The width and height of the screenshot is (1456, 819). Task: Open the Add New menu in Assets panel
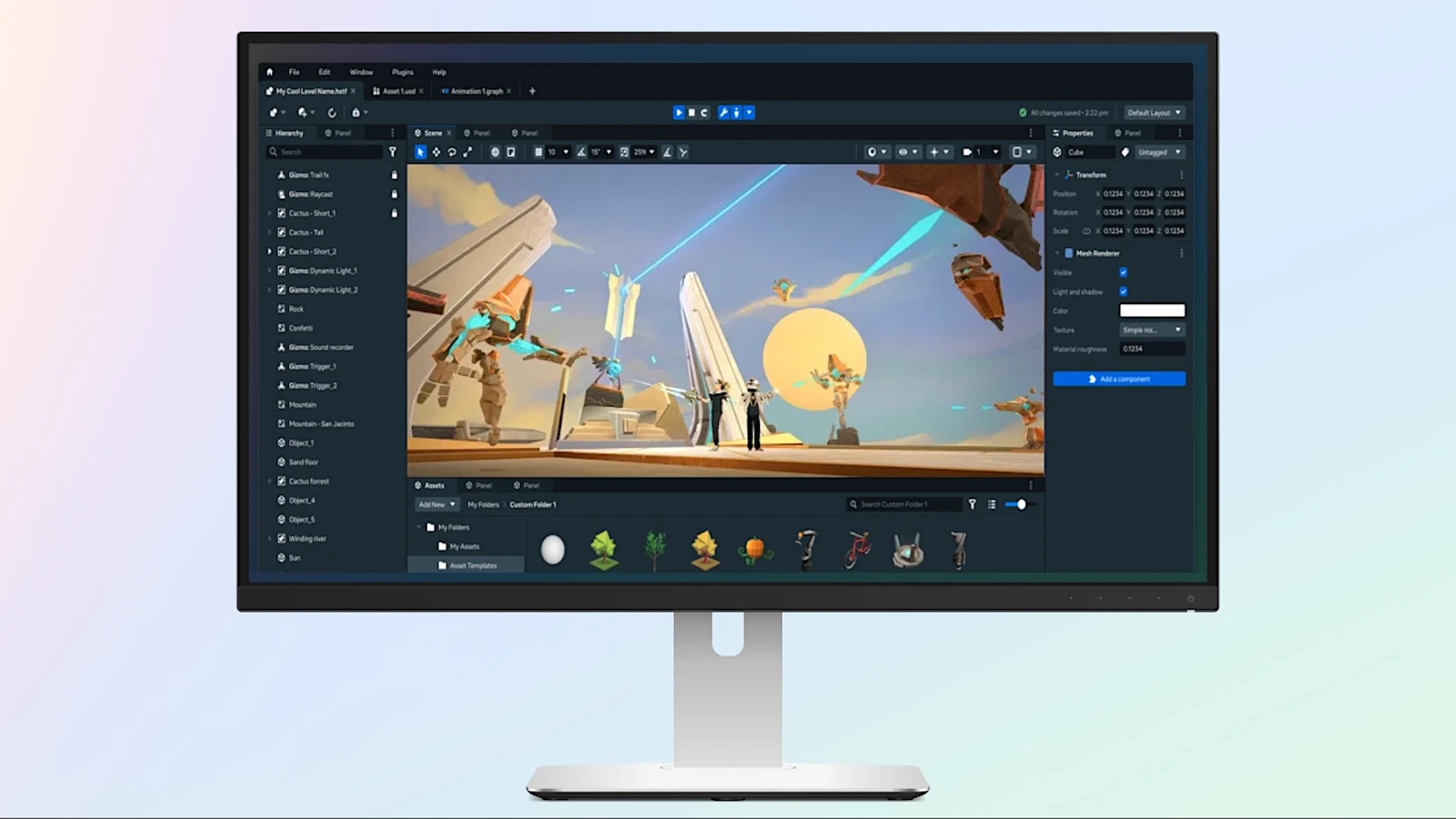(x=435, y=504)
